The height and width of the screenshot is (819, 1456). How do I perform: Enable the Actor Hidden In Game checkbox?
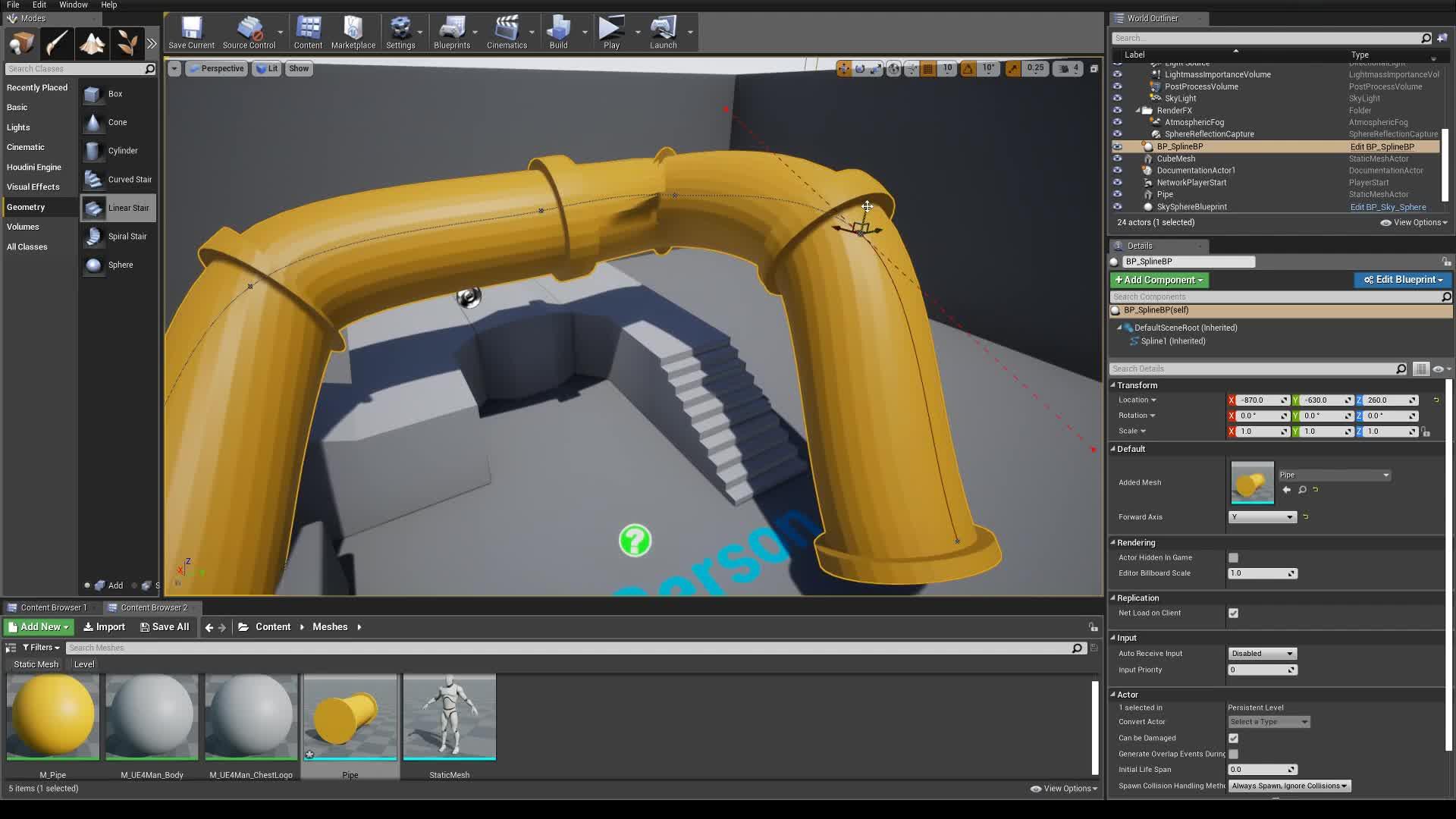[x=1234, y=557]
